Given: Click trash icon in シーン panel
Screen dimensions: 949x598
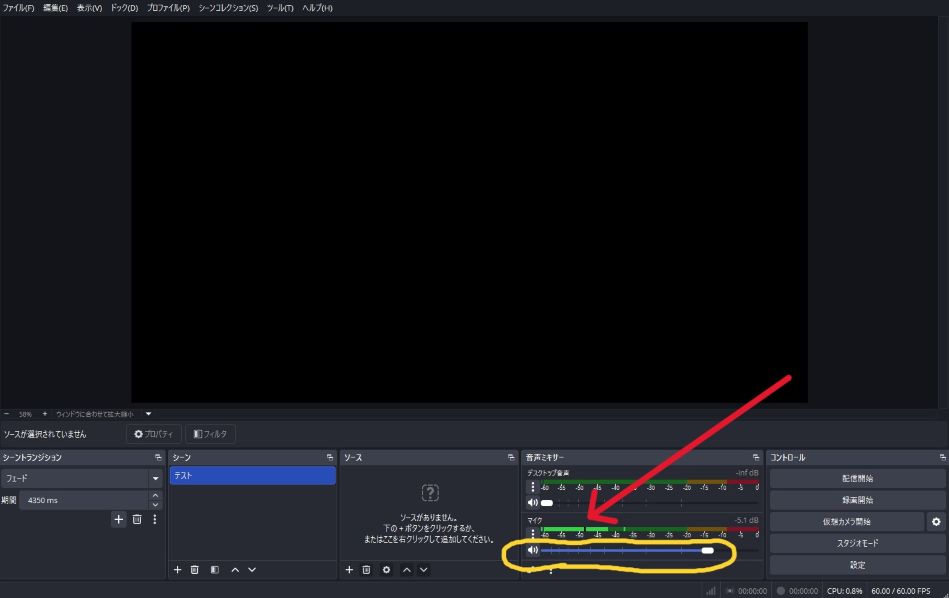Looking at the screenshot, I should [x=195, y=569].
